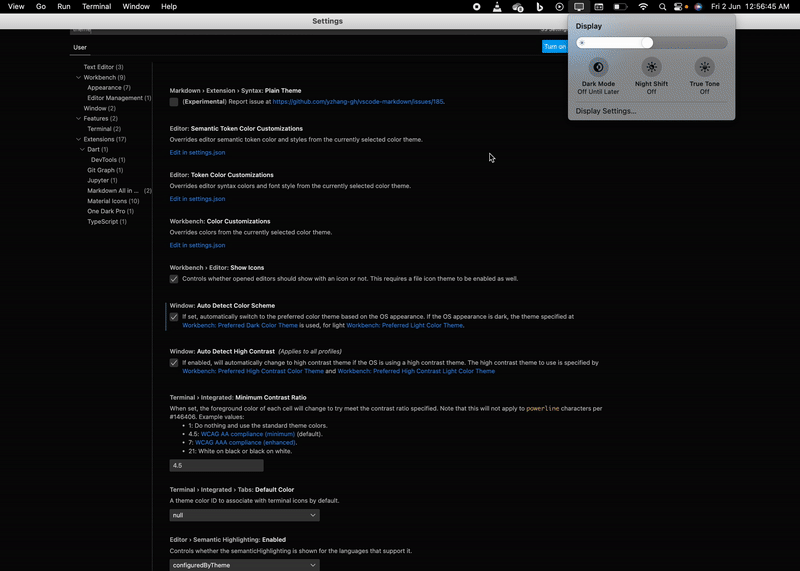800x571 pixels.
Task: Select Text Editor (3) in settings tree
Action: pyautogui.click(x=104, y=67)
